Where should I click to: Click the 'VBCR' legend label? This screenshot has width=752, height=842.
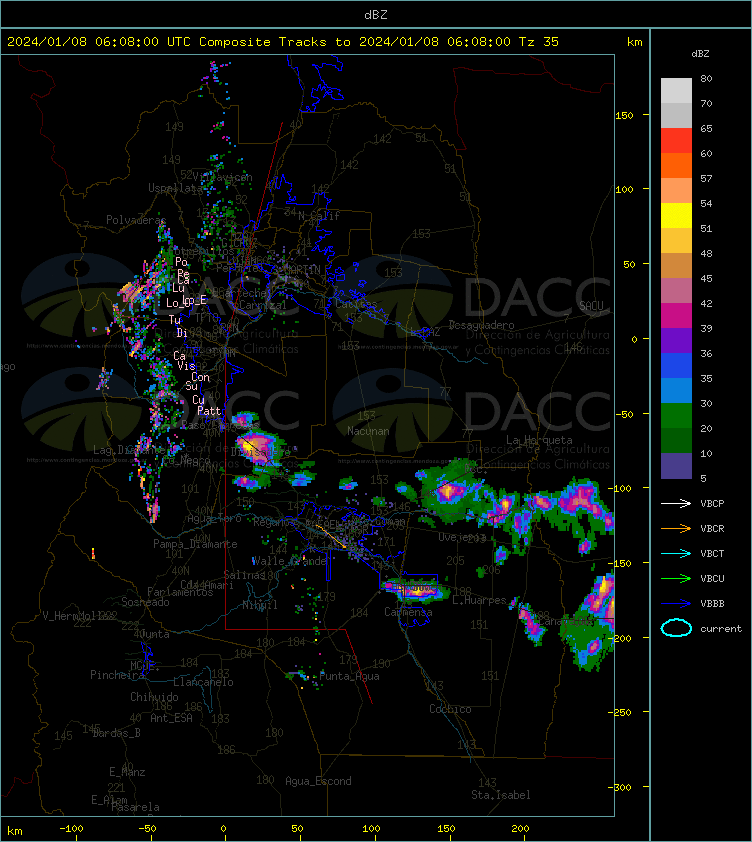[712, 528]
